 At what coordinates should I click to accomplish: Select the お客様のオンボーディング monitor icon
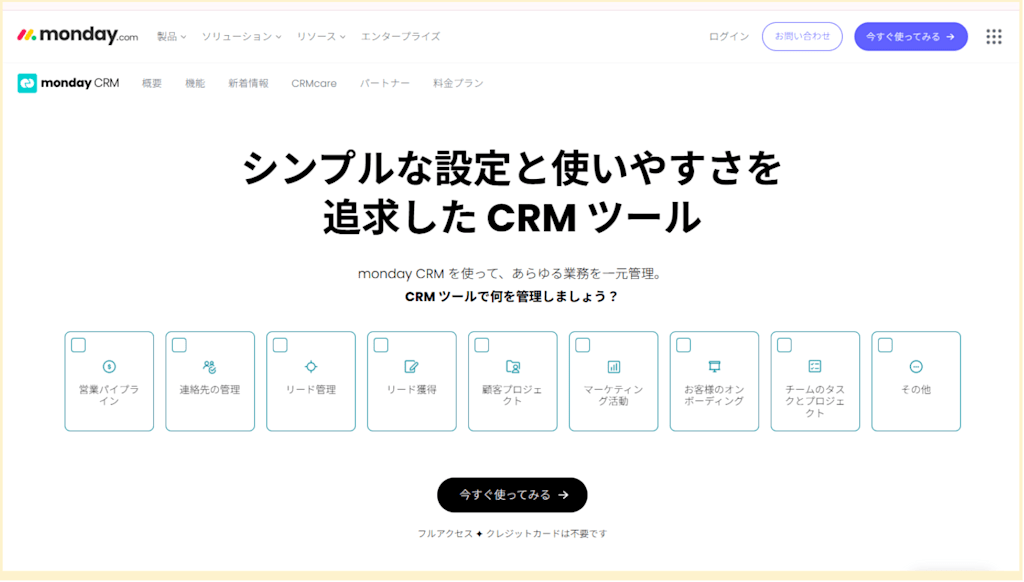(x=714, y=365)
